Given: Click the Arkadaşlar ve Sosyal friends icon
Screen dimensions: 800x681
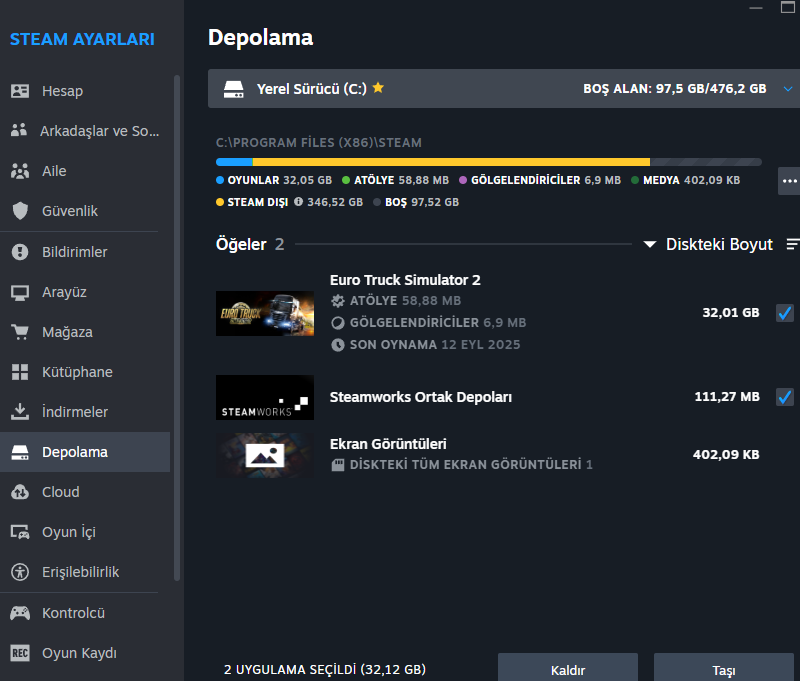Looking at the screenshot, I should [x=19, y=130].
